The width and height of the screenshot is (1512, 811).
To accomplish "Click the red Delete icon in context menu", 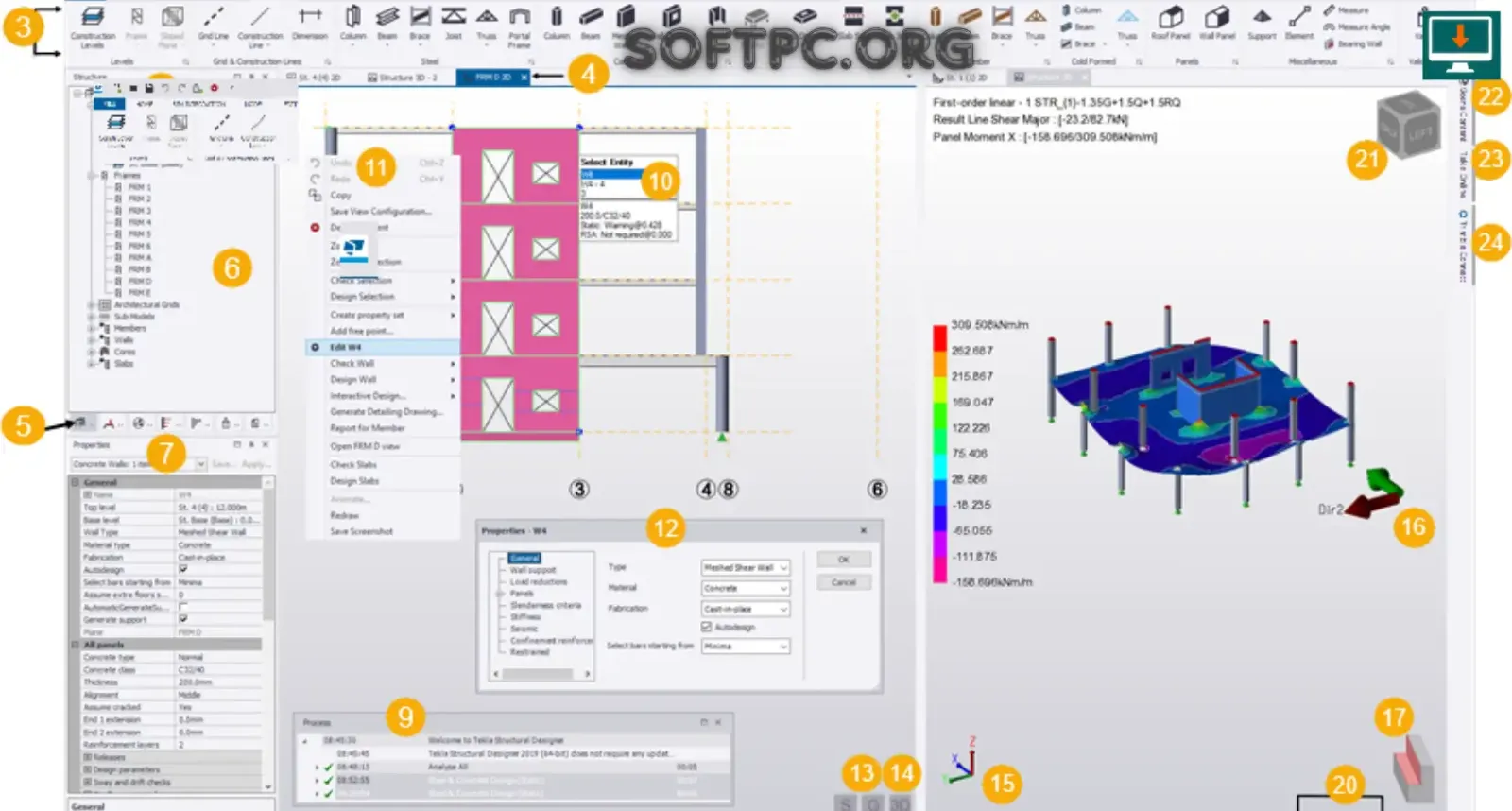I will 315,228.
